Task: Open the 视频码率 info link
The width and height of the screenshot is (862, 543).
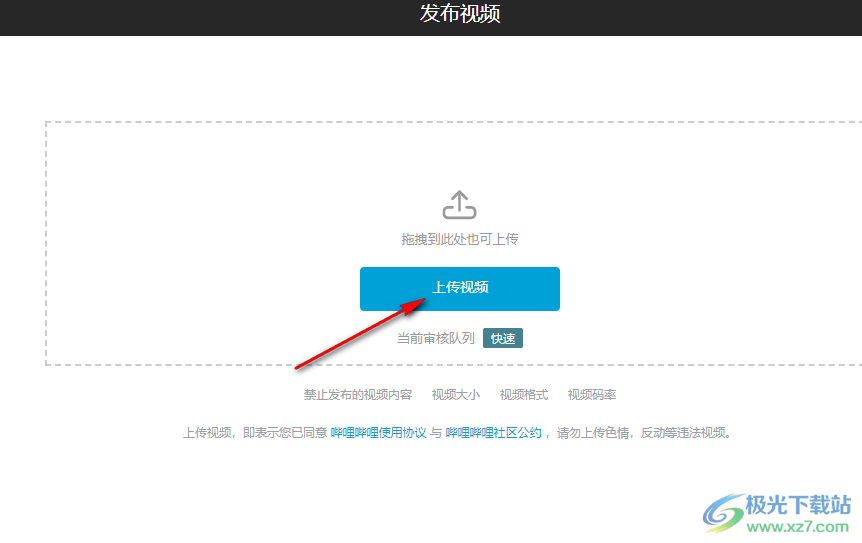Action: coord(592,395)
